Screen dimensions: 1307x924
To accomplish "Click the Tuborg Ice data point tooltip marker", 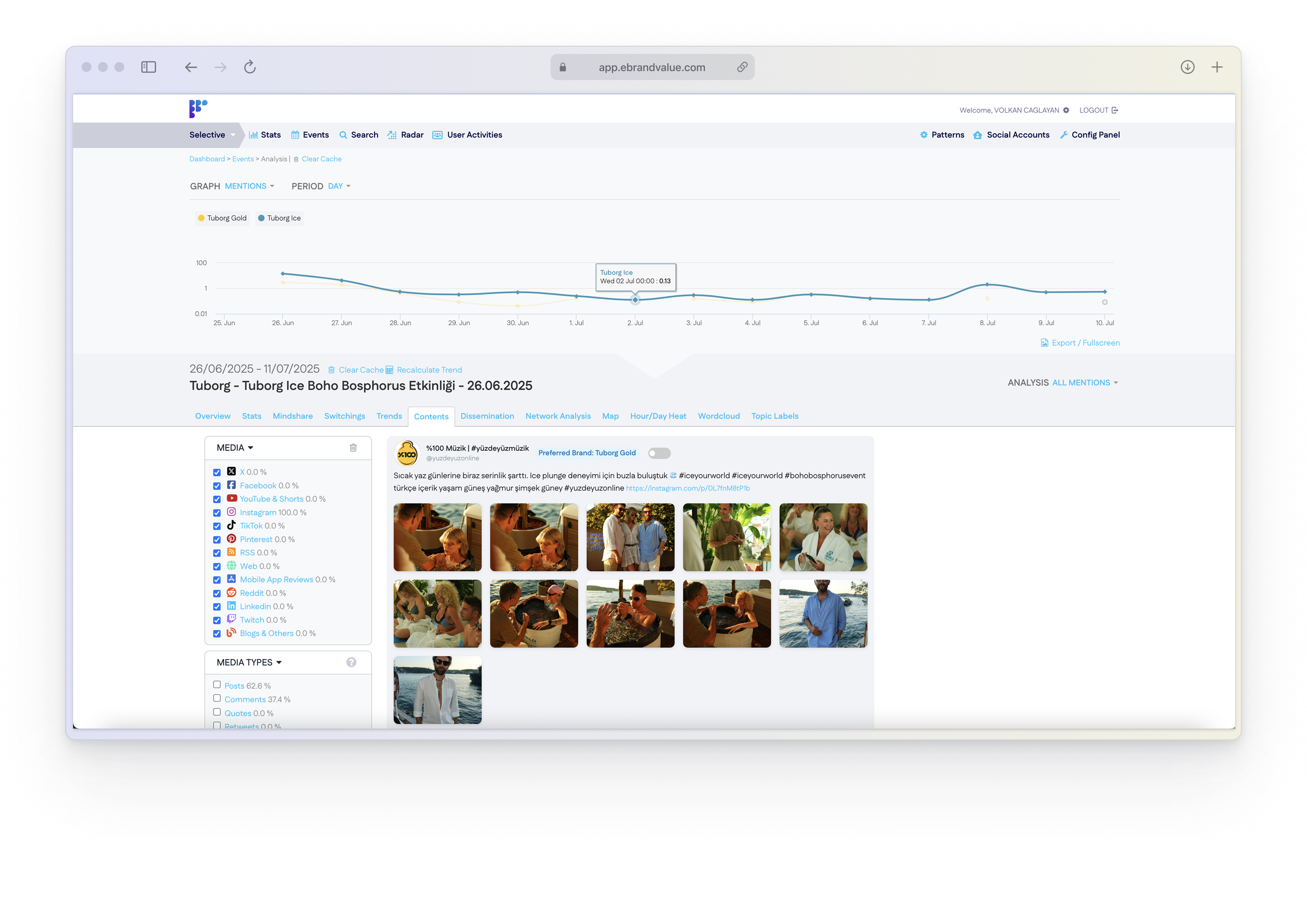I will (635, 299).
